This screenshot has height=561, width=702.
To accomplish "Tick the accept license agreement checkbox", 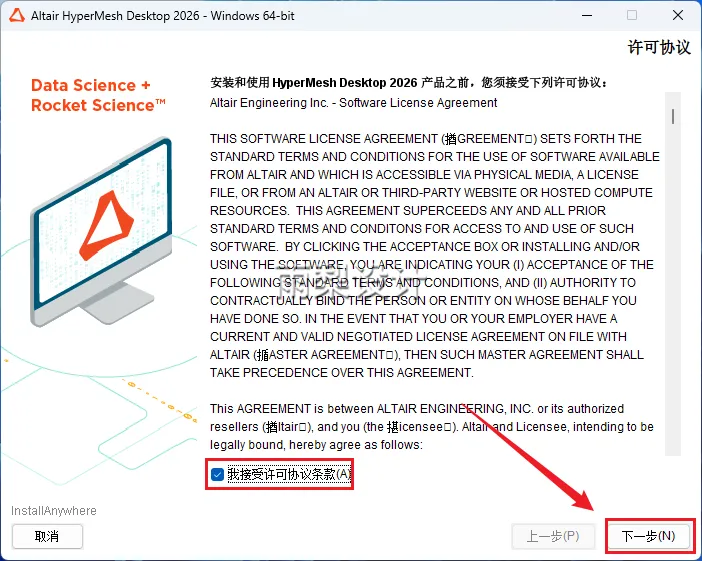I will (x=218, y=474).
